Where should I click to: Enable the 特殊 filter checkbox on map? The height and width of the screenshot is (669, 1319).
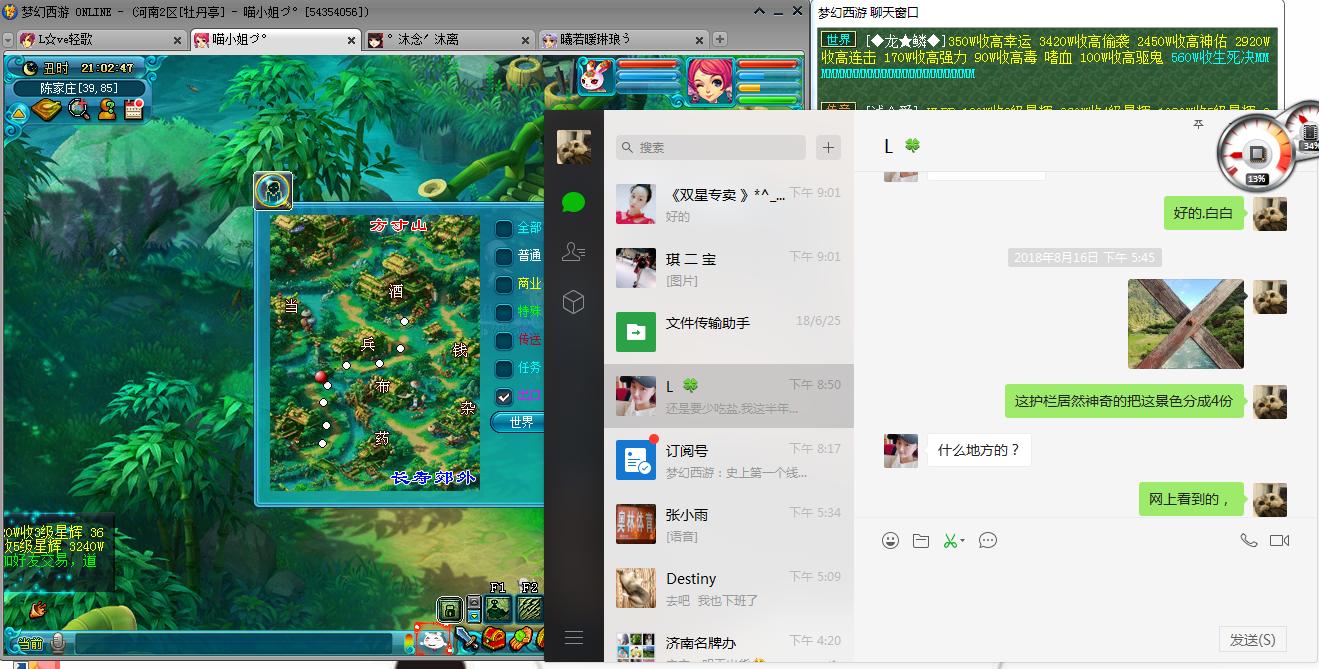(x=504, y=312)
